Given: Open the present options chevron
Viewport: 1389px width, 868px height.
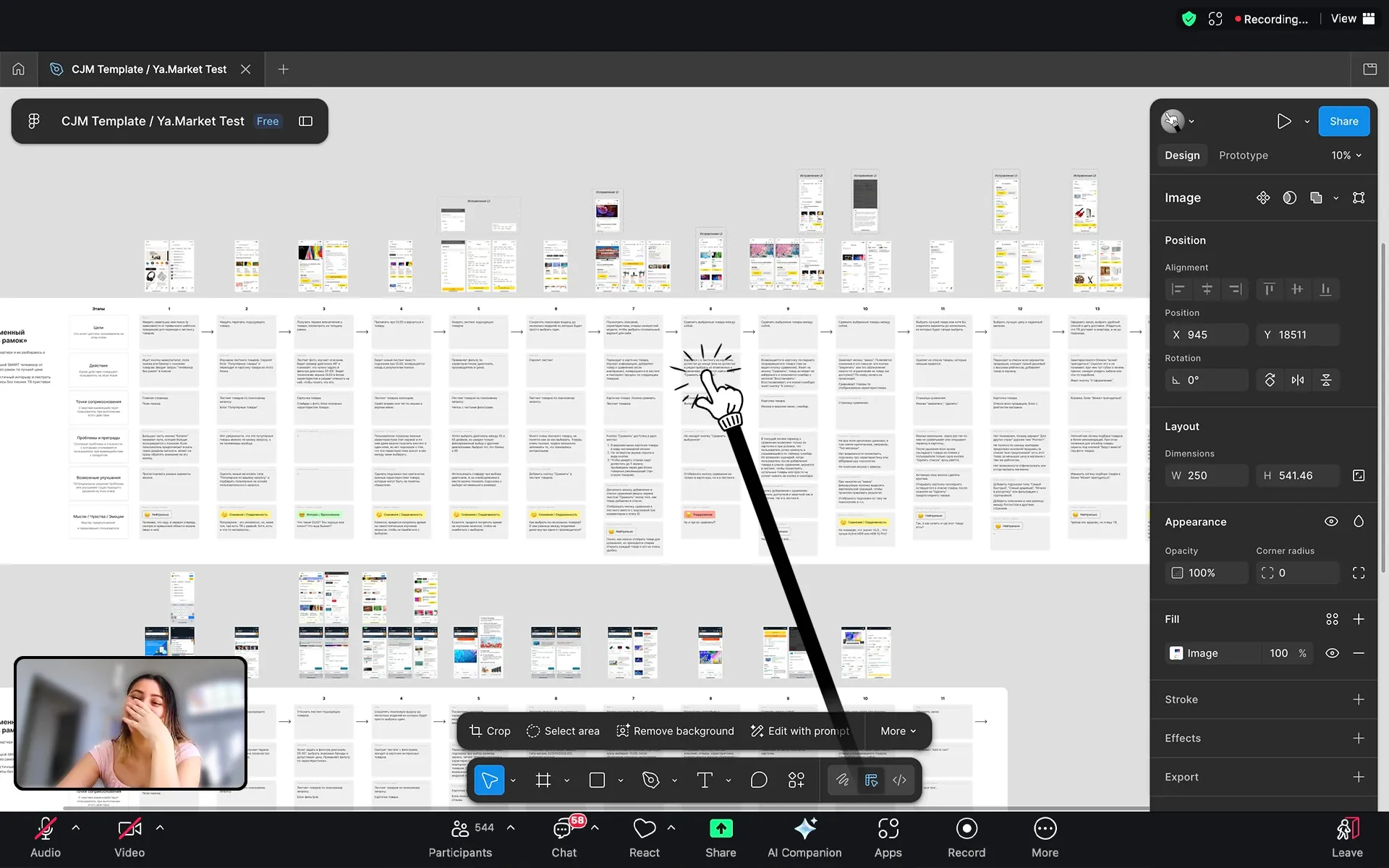Looking at the screenshot, I should tap(1307, 122).
